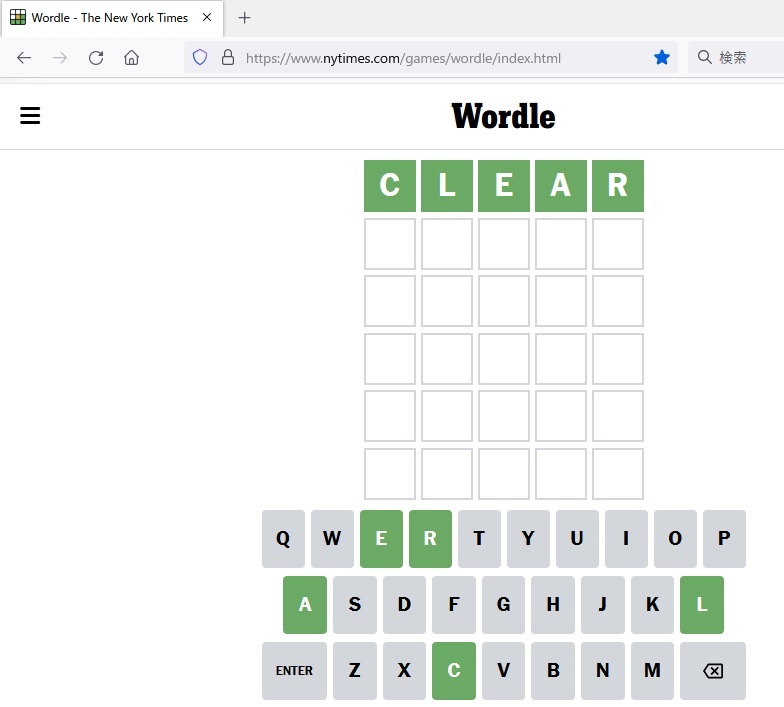Viewport: 784px width, 707px height.
Task: Tap the O key
Action: pos(675,538)
